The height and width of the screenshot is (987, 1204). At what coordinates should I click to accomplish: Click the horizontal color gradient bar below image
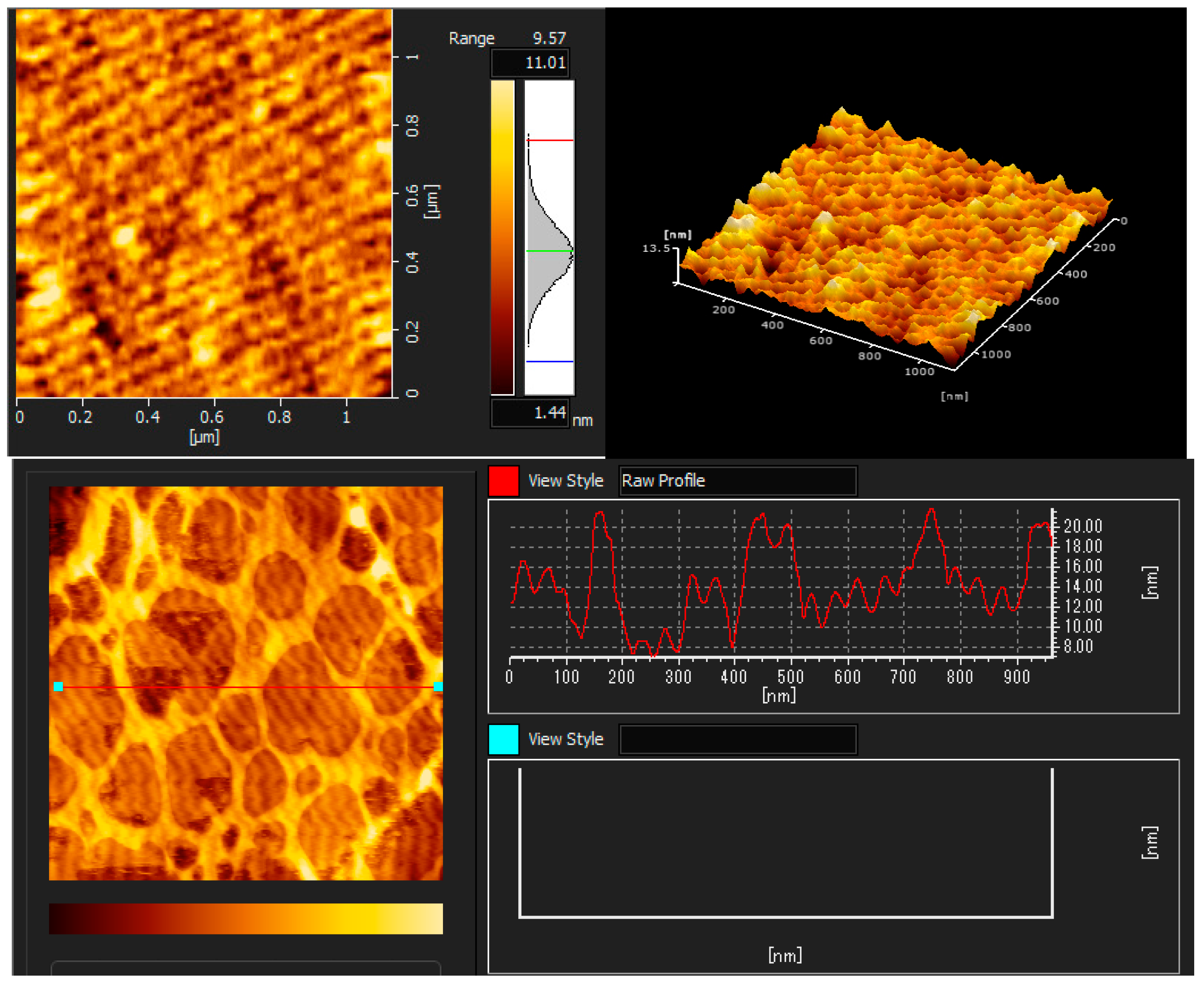tap(246, 919)
